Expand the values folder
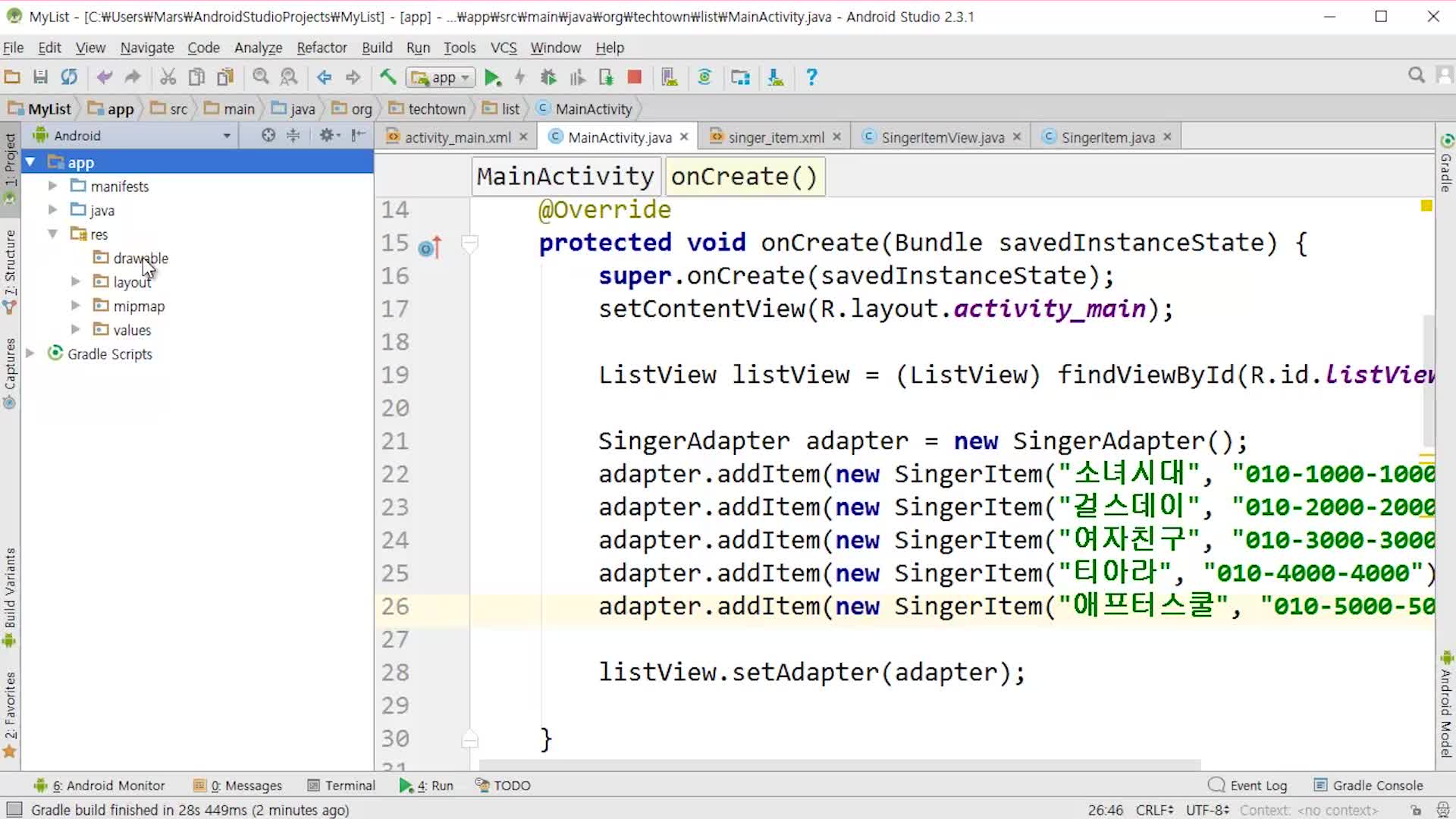Image resolution: width=1456 pixels, height=819 pixels. coord(75,330)
